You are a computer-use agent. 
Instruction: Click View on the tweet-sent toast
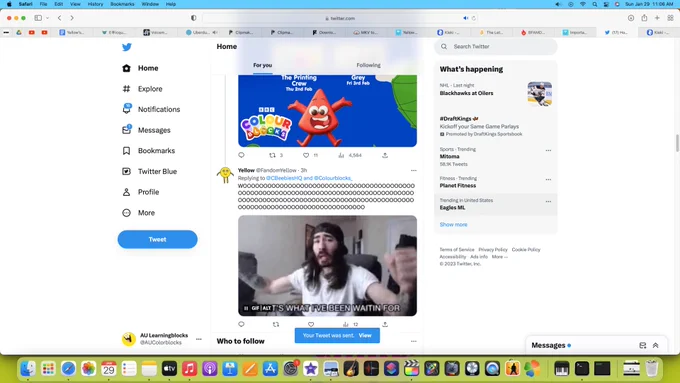point(365,335)
